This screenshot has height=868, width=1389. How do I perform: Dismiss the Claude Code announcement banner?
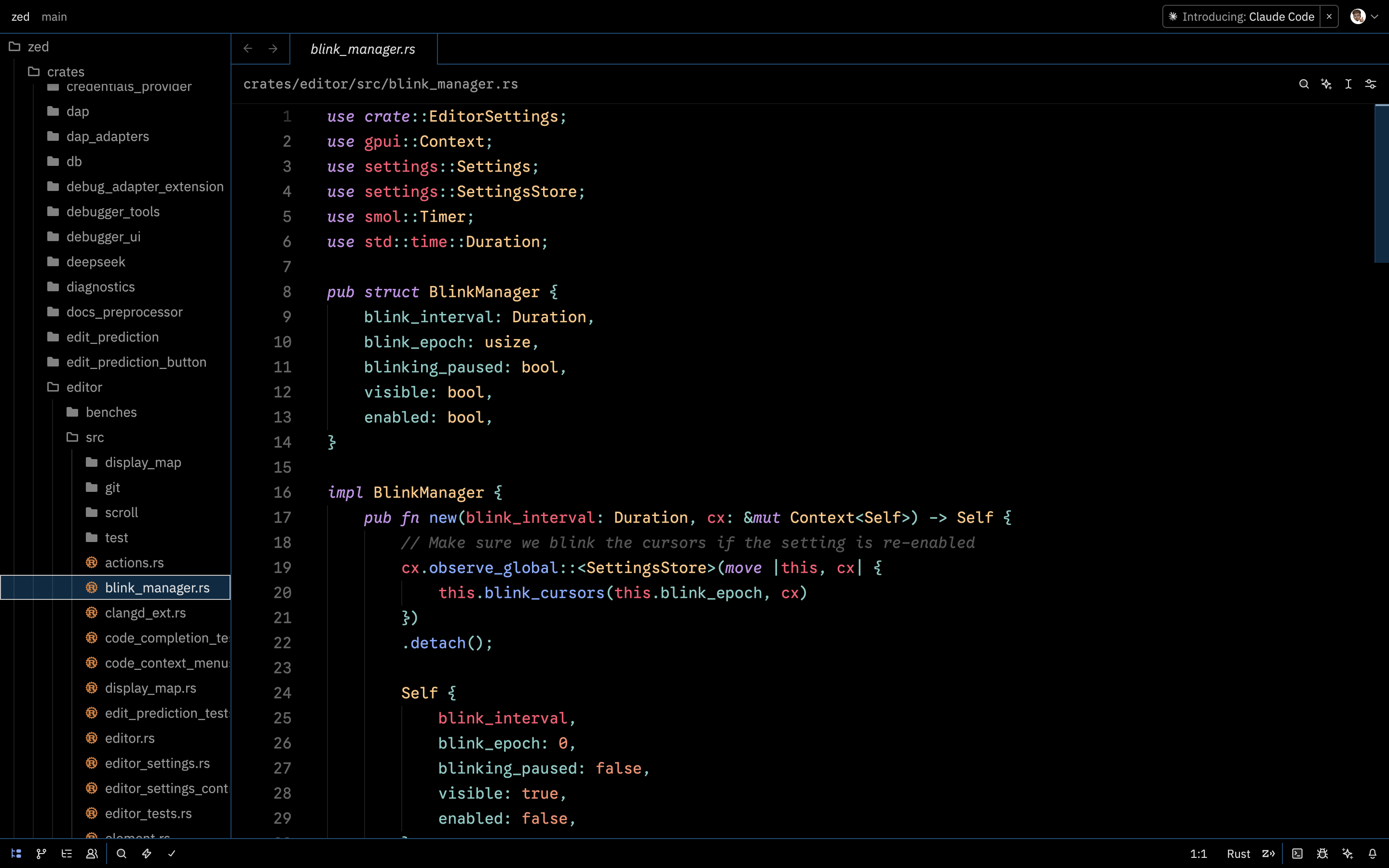[1329, 17]
